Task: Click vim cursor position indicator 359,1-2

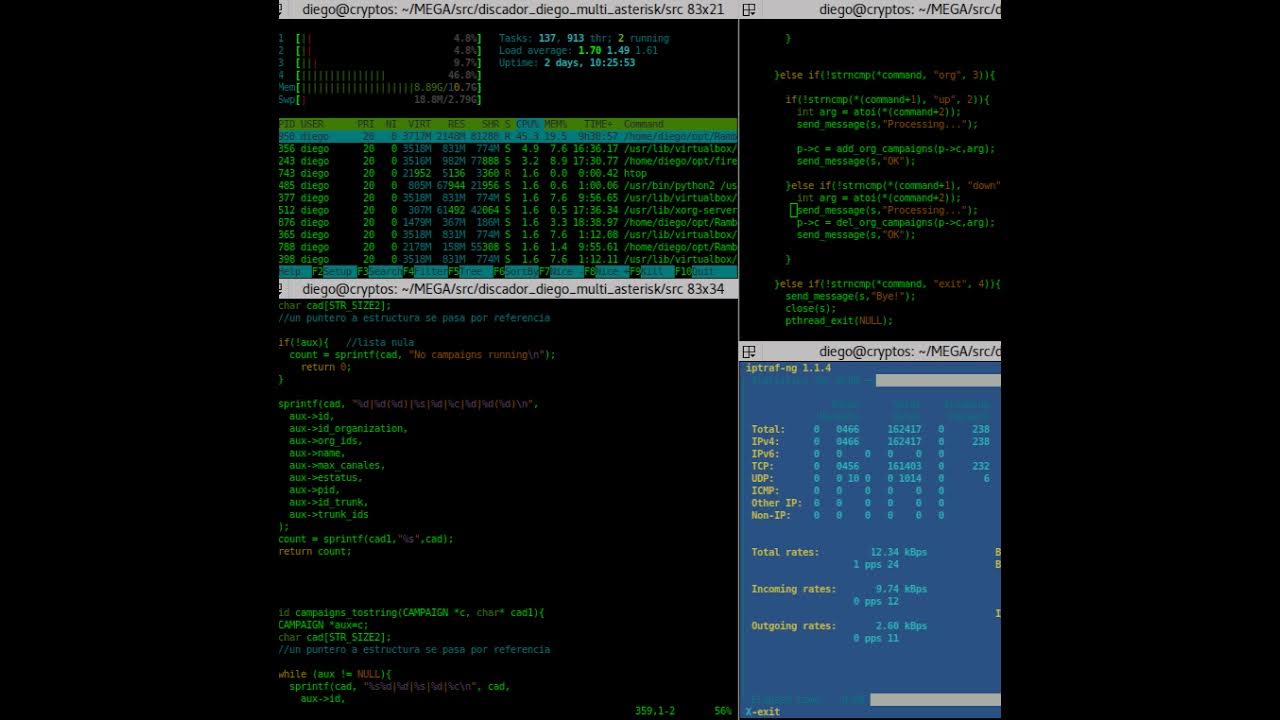Action: pyautogui.click(x=655, y=711)
